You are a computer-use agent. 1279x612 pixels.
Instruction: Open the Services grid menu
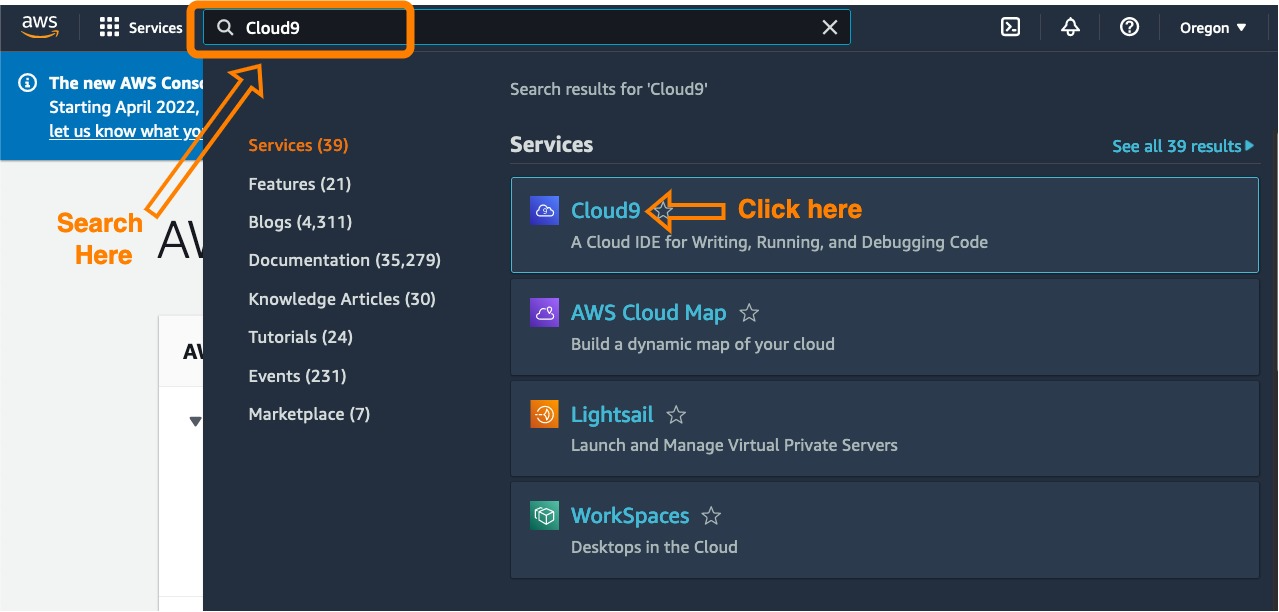coord(141,28)
